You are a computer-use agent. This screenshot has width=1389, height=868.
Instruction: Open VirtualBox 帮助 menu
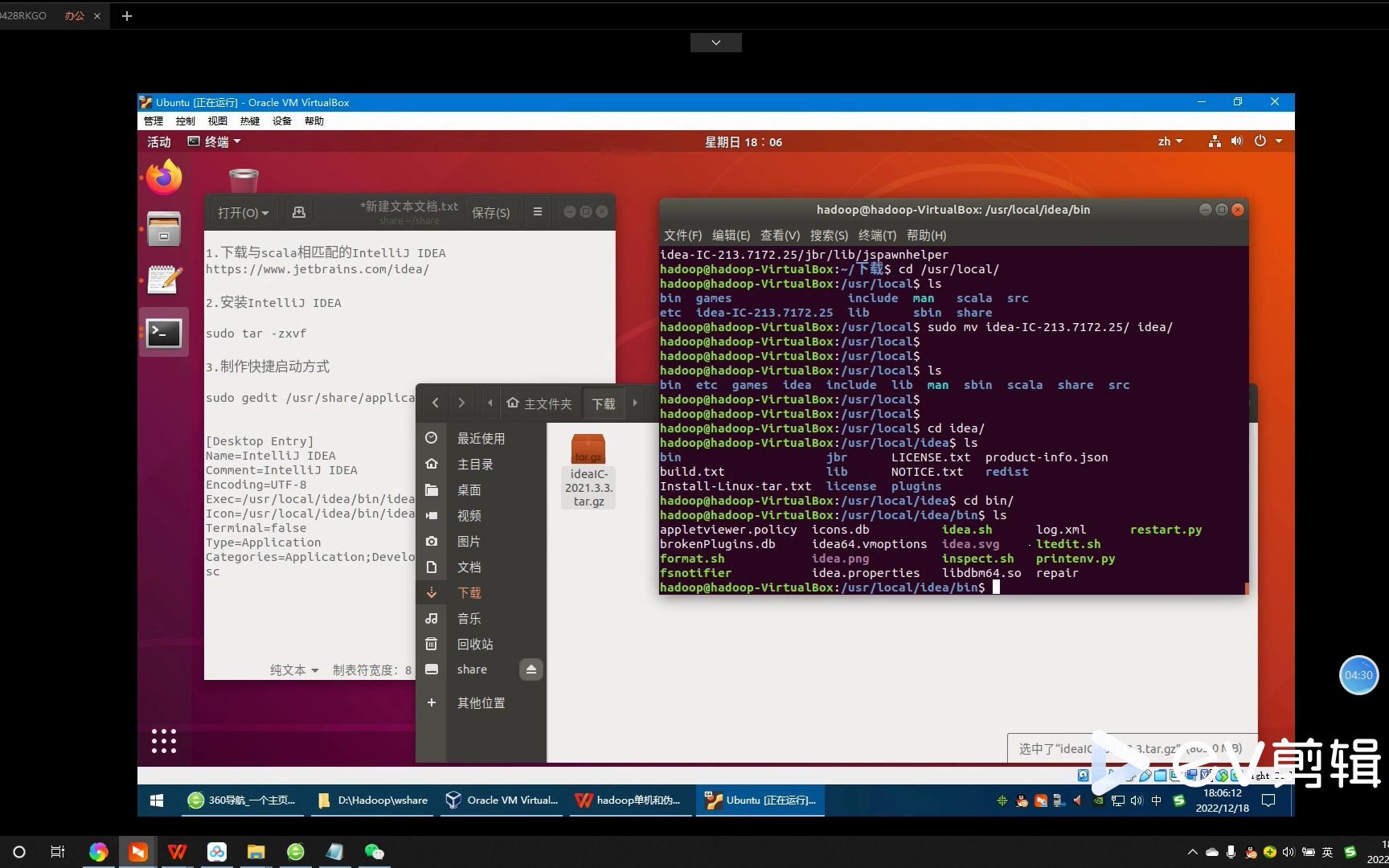coord(314,121)
